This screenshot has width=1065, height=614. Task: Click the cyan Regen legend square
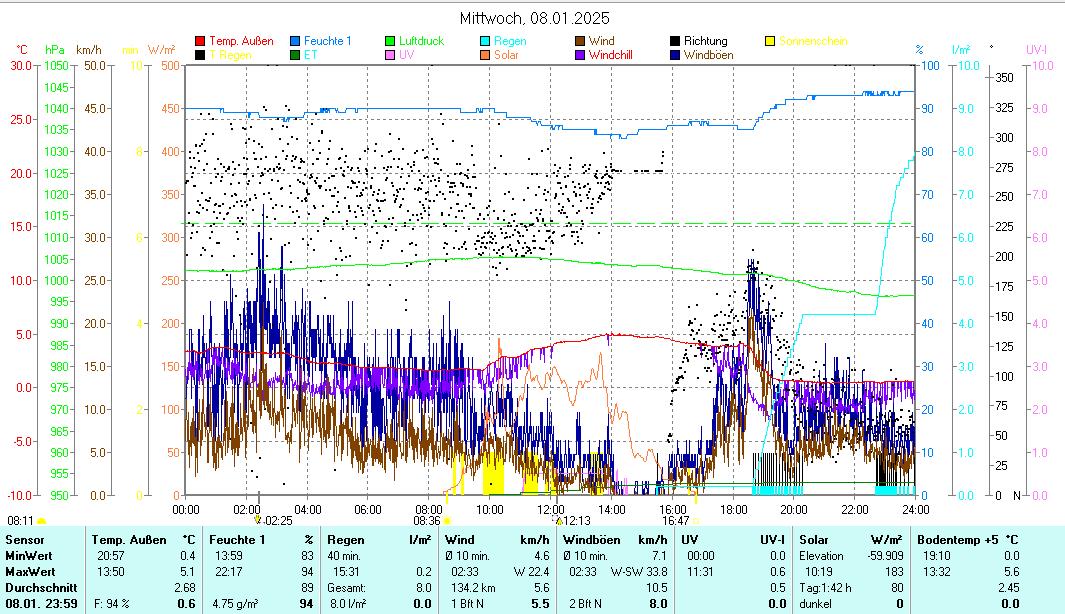[485, 42]
